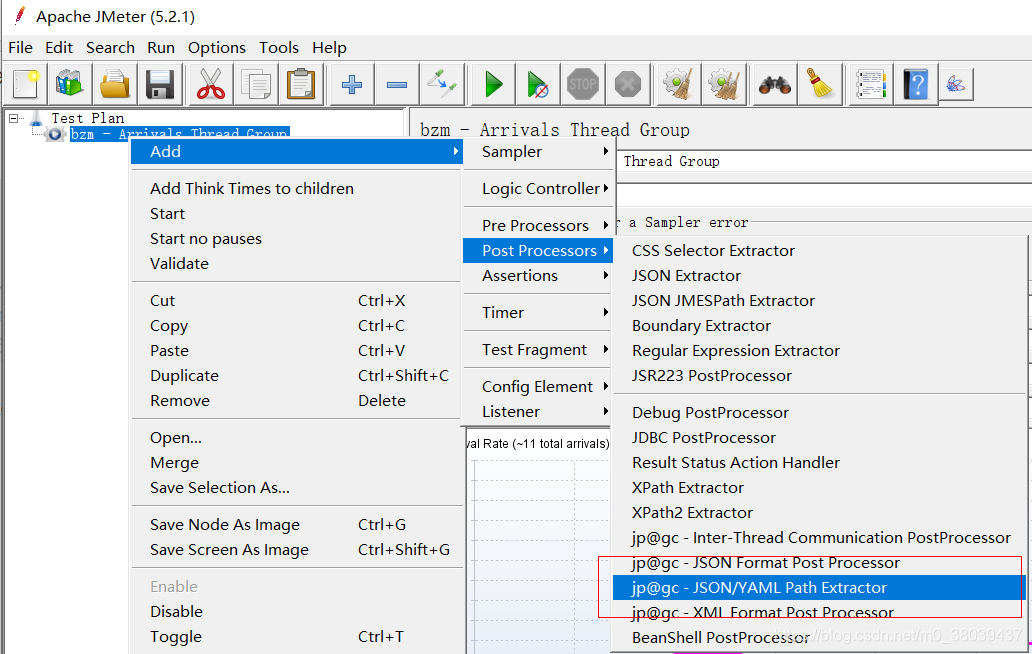Choose Remove in context menu

coord(296,401)
